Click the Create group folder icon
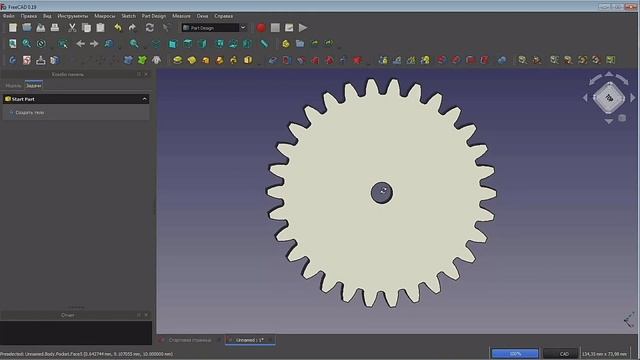640x360 pixels. (x=300, y=44)
